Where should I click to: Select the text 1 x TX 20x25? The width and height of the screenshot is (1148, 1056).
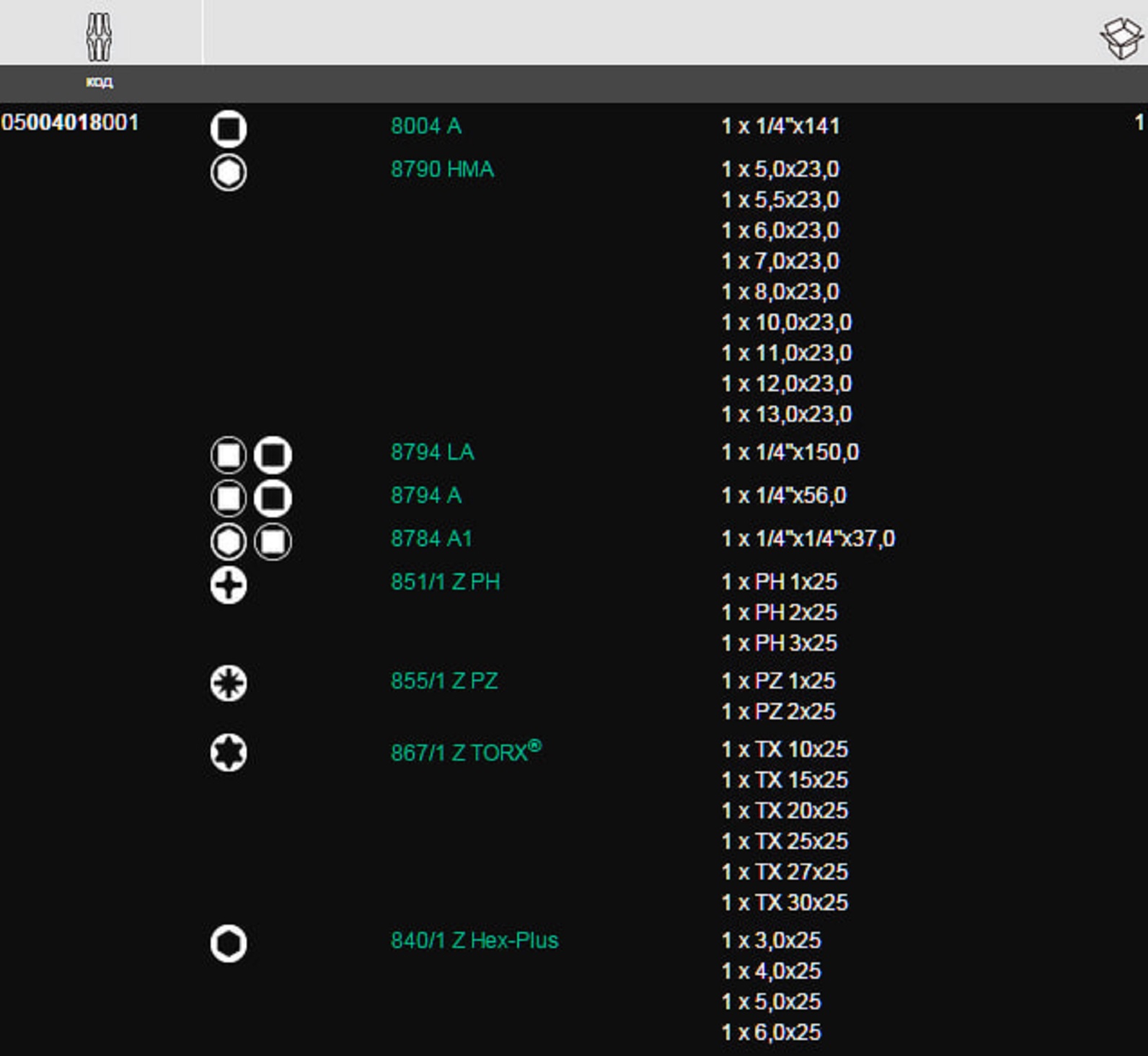click(785, 811)
